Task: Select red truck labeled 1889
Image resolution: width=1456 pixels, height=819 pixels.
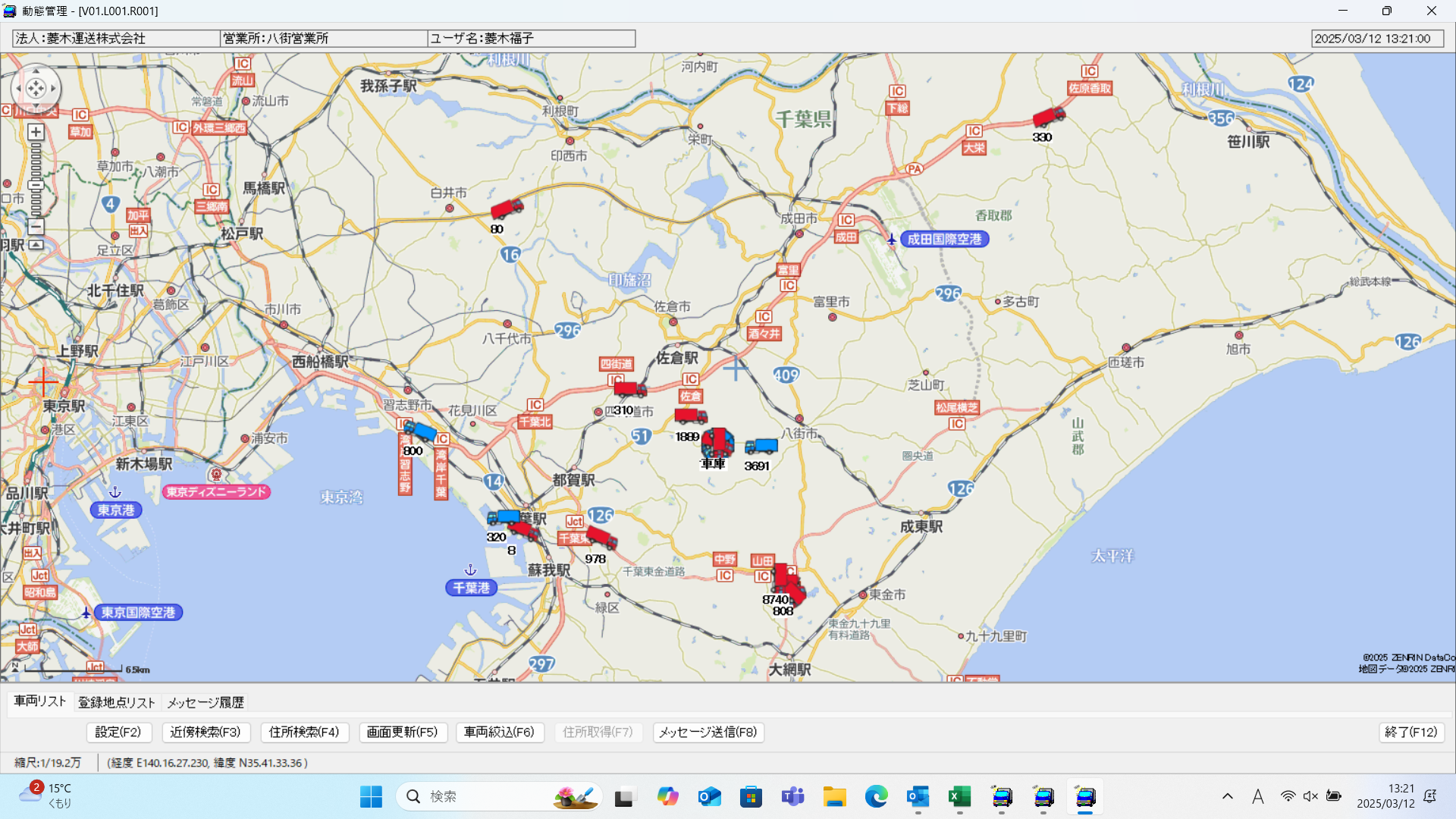Action: tap(691, 416)
